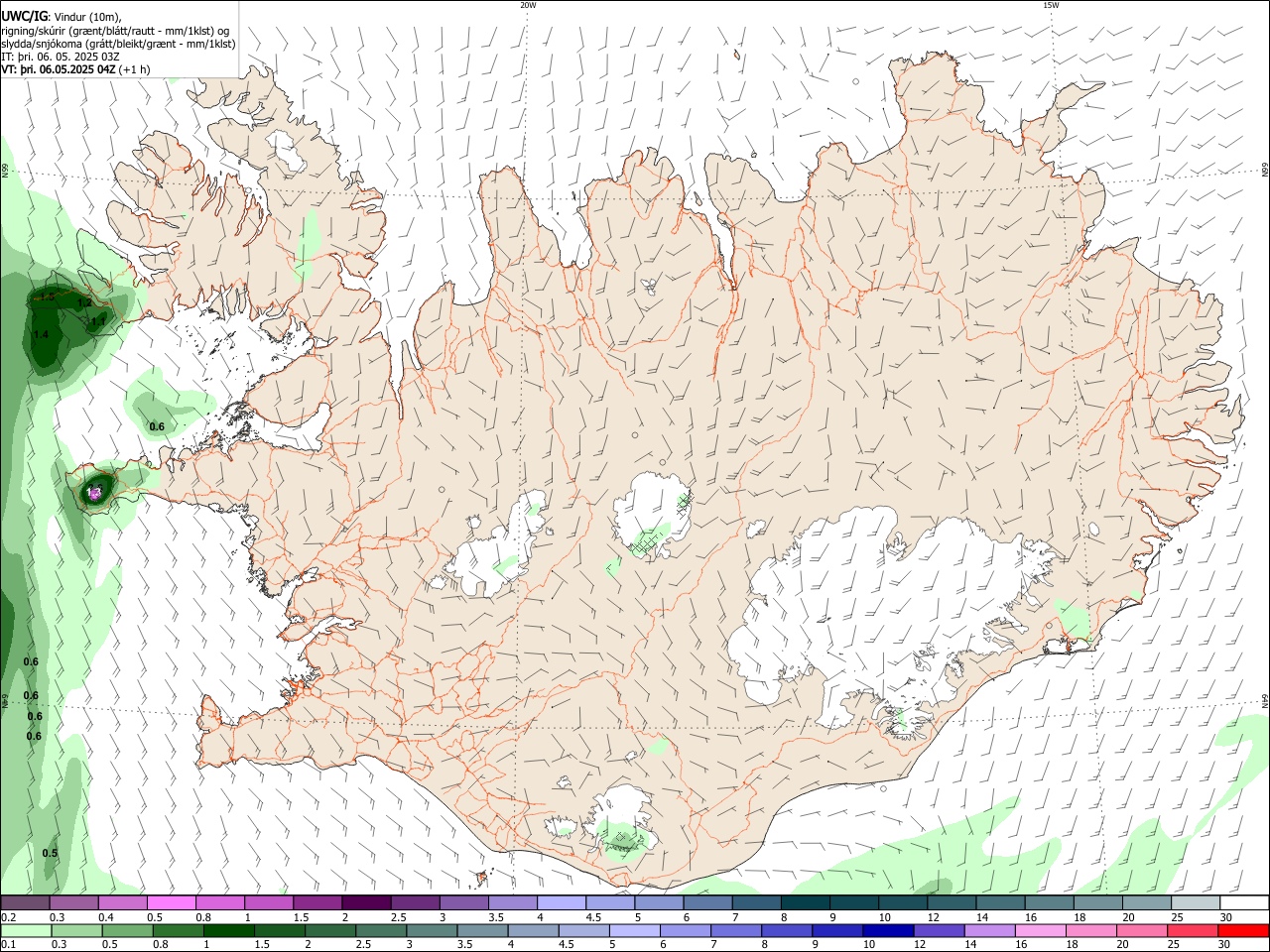
Task: Click the '0.1' label in the rain legend
Action: [8, 945]
